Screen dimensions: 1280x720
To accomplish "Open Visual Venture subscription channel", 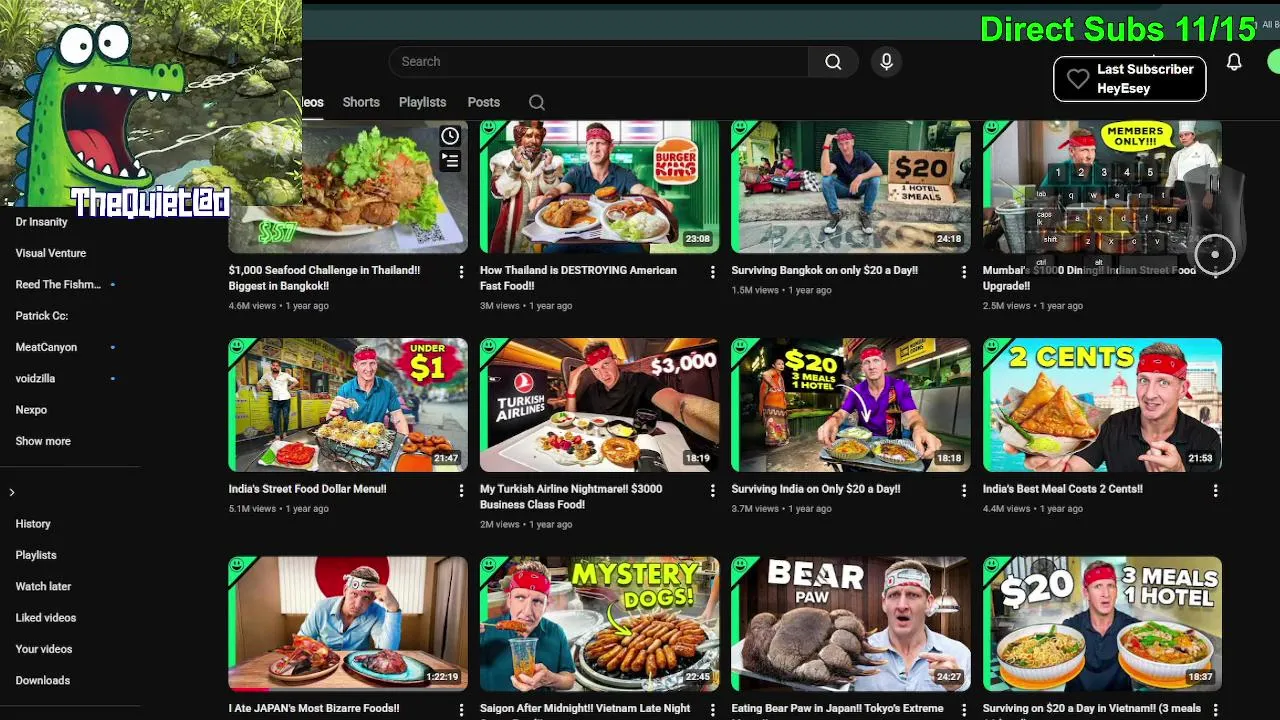I will 51,253.
